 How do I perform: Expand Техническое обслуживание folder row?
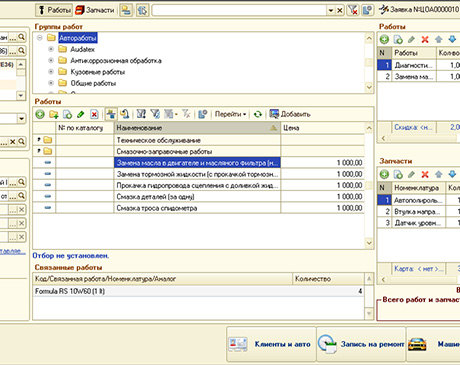point(39,140)
